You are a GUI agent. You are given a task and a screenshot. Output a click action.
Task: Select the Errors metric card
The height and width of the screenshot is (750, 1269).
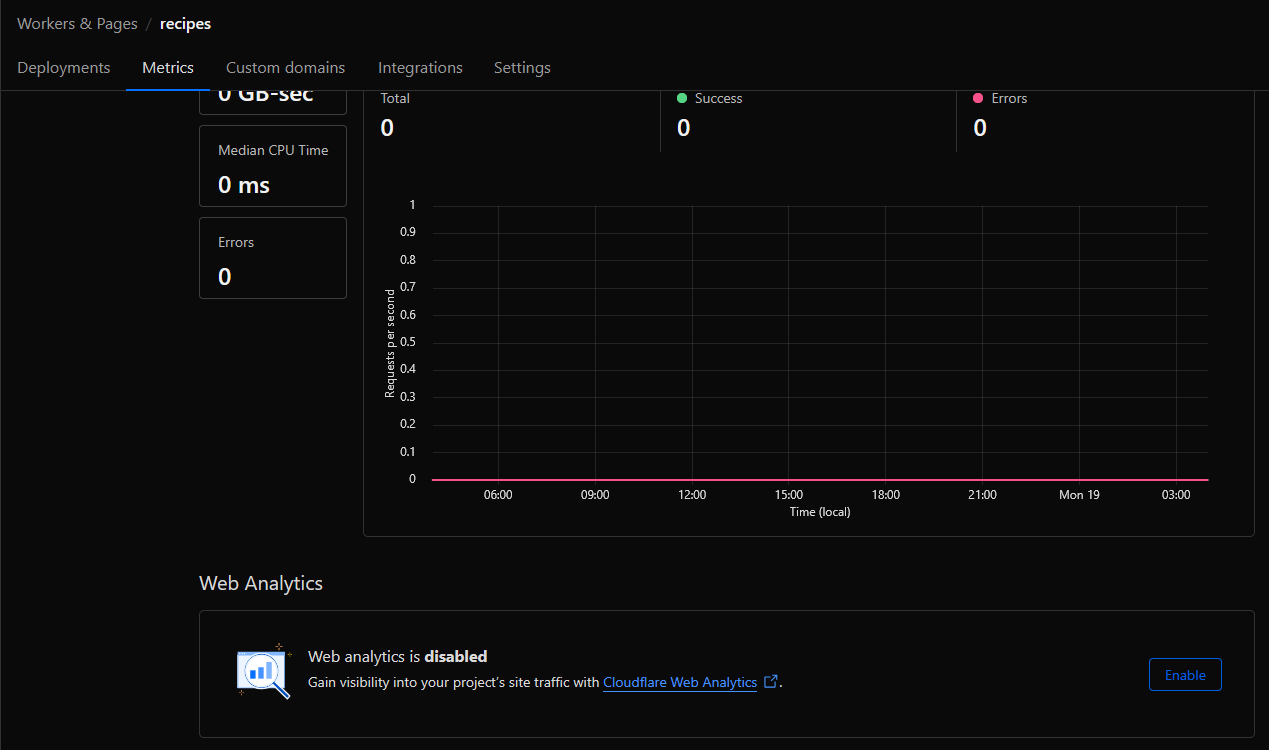(273, 258)
